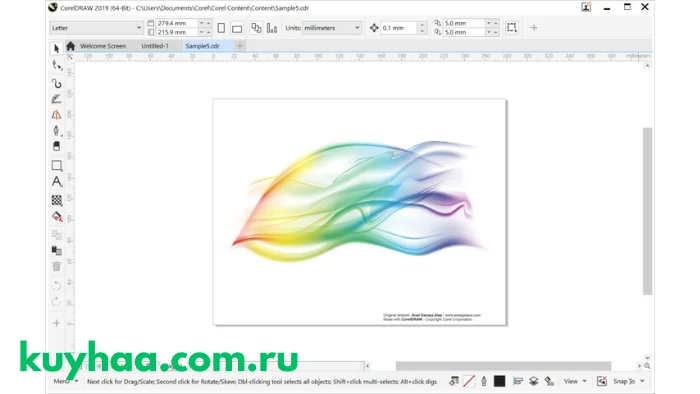Image resolution: width=700 pixels, height=394 pixels.
Task: Open the Objects layers icon in status bar
Action: pos(533,381)
